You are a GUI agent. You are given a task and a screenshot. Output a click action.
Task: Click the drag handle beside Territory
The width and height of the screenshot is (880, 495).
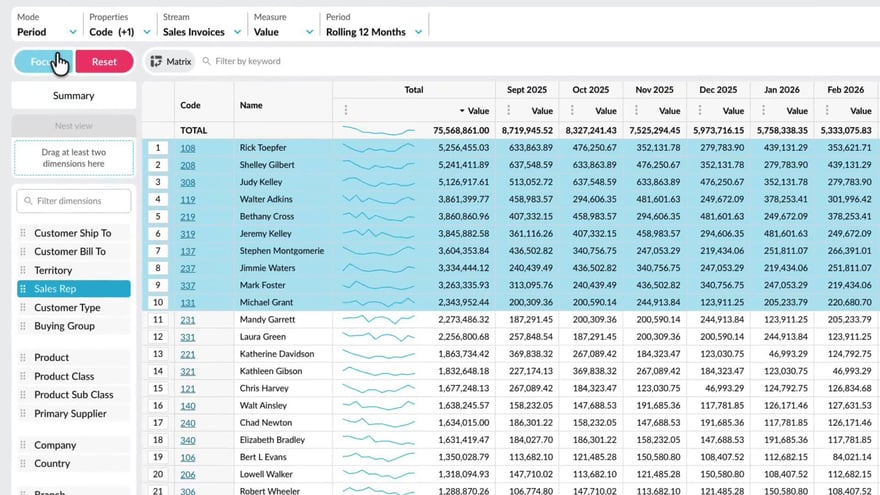click(x=23, y=270)
